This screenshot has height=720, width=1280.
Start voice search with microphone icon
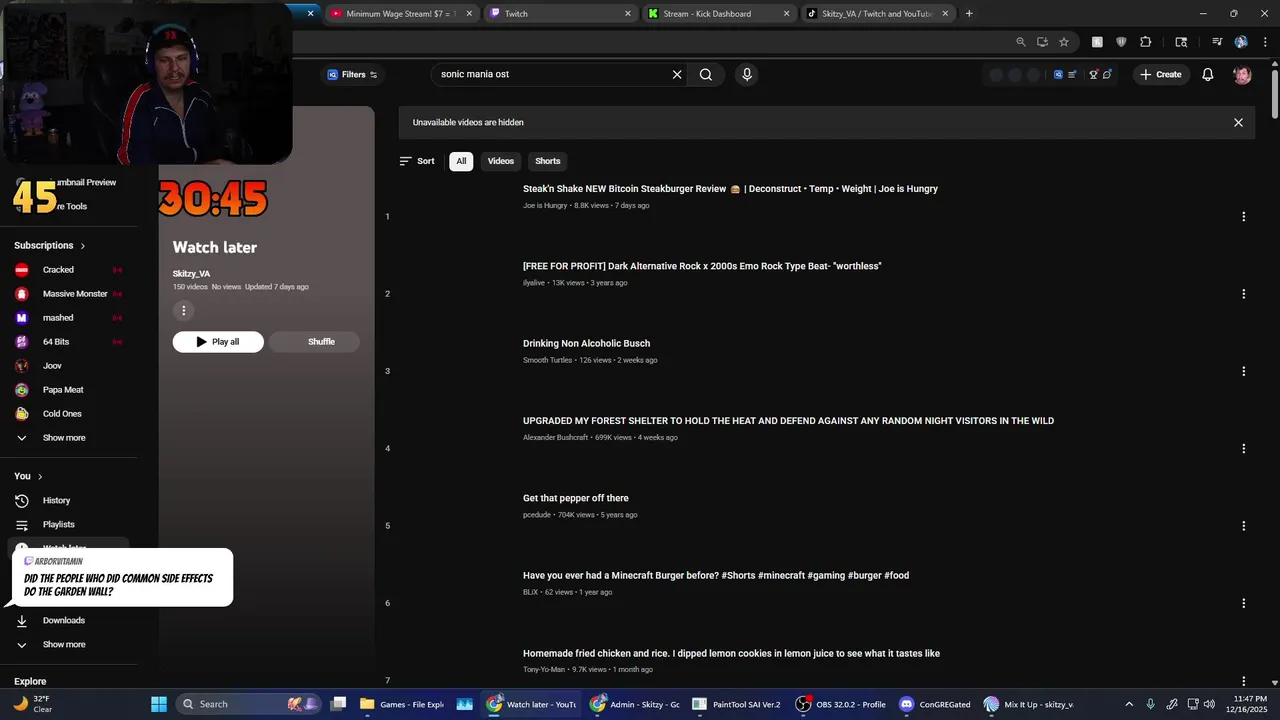click(746, 74)
